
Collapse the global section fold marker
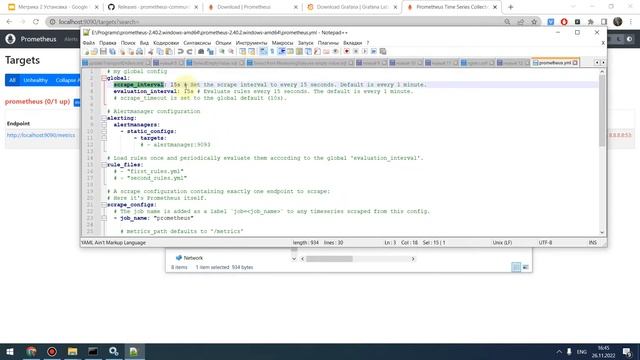pos(104,78)
